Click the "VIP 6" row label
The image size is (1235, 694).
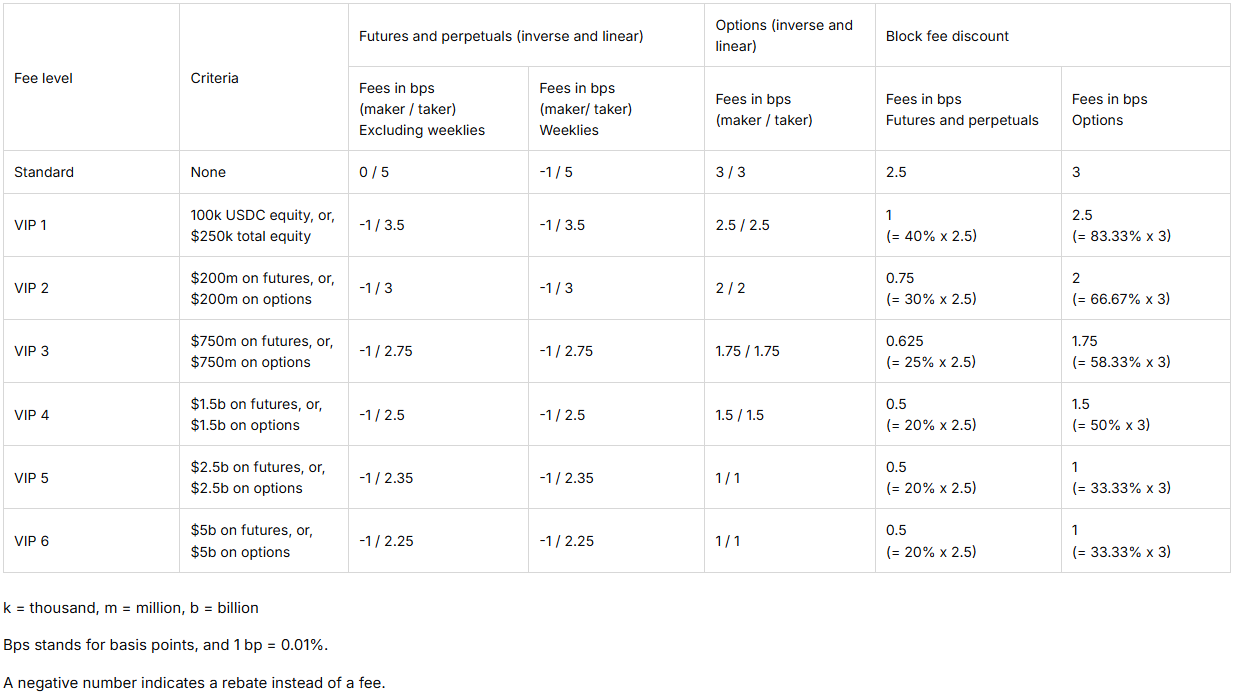[x=31, y=541]
